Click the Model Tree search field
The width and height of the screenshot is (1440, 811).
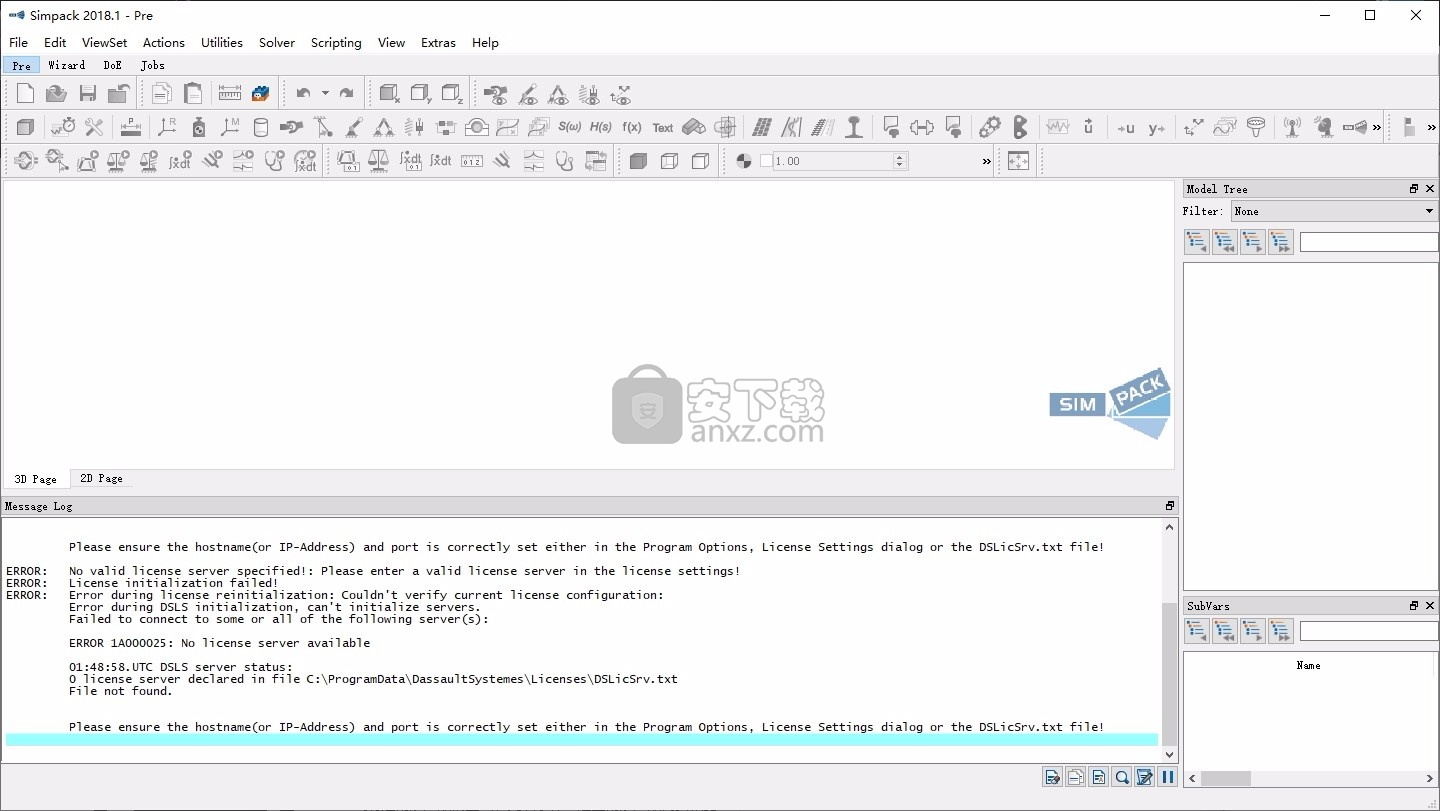(1368, 241)
